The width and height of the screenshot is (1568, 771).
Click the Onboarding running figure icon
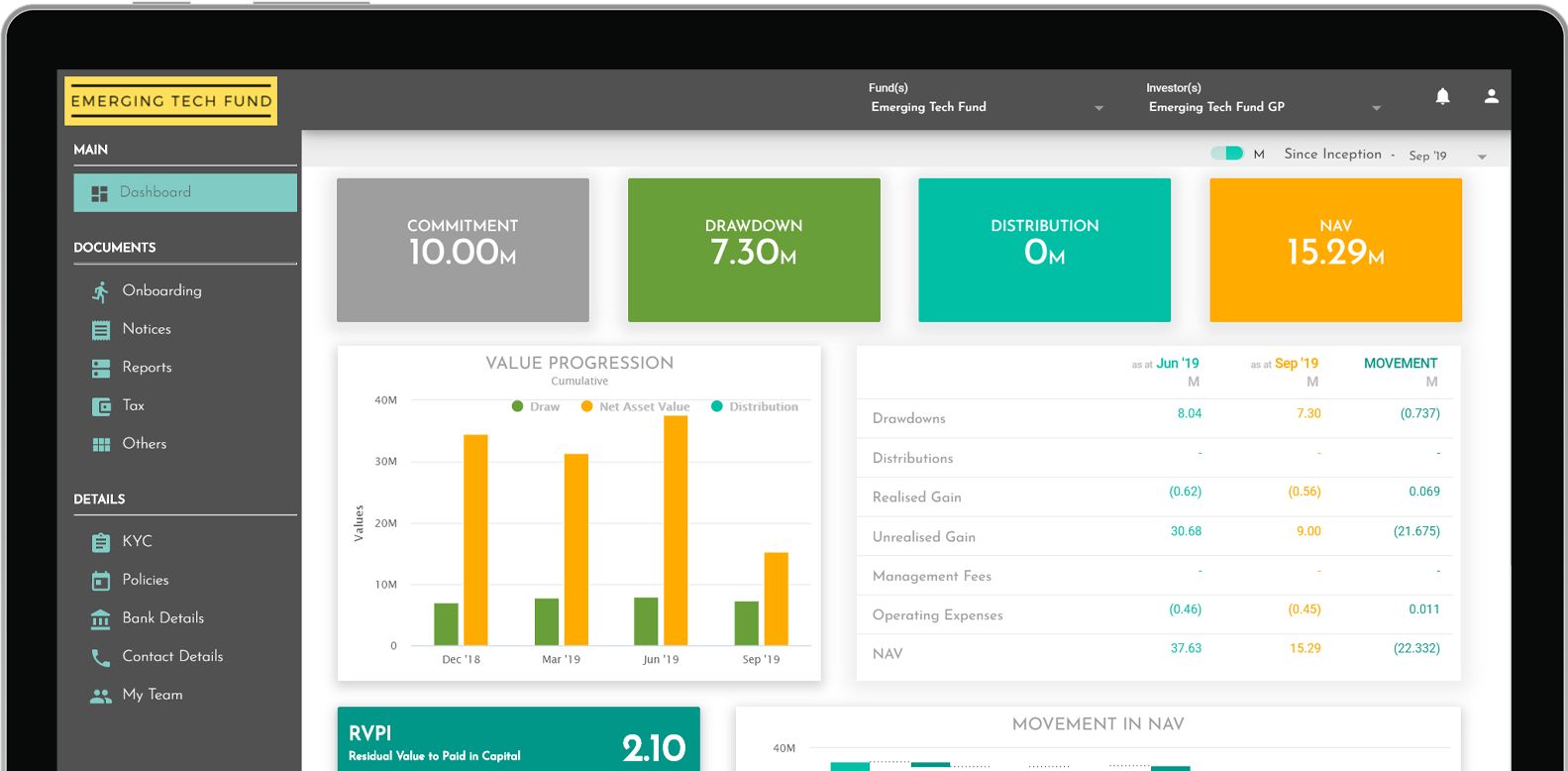pyautogui.click(x=100, y=291)
